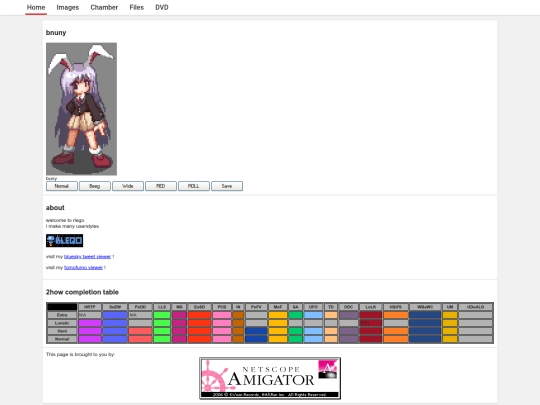The height and width of the screenshot is (405, 540).
Task: Open the Home tab
Action: pyautogui.click(x=36, y=7)
